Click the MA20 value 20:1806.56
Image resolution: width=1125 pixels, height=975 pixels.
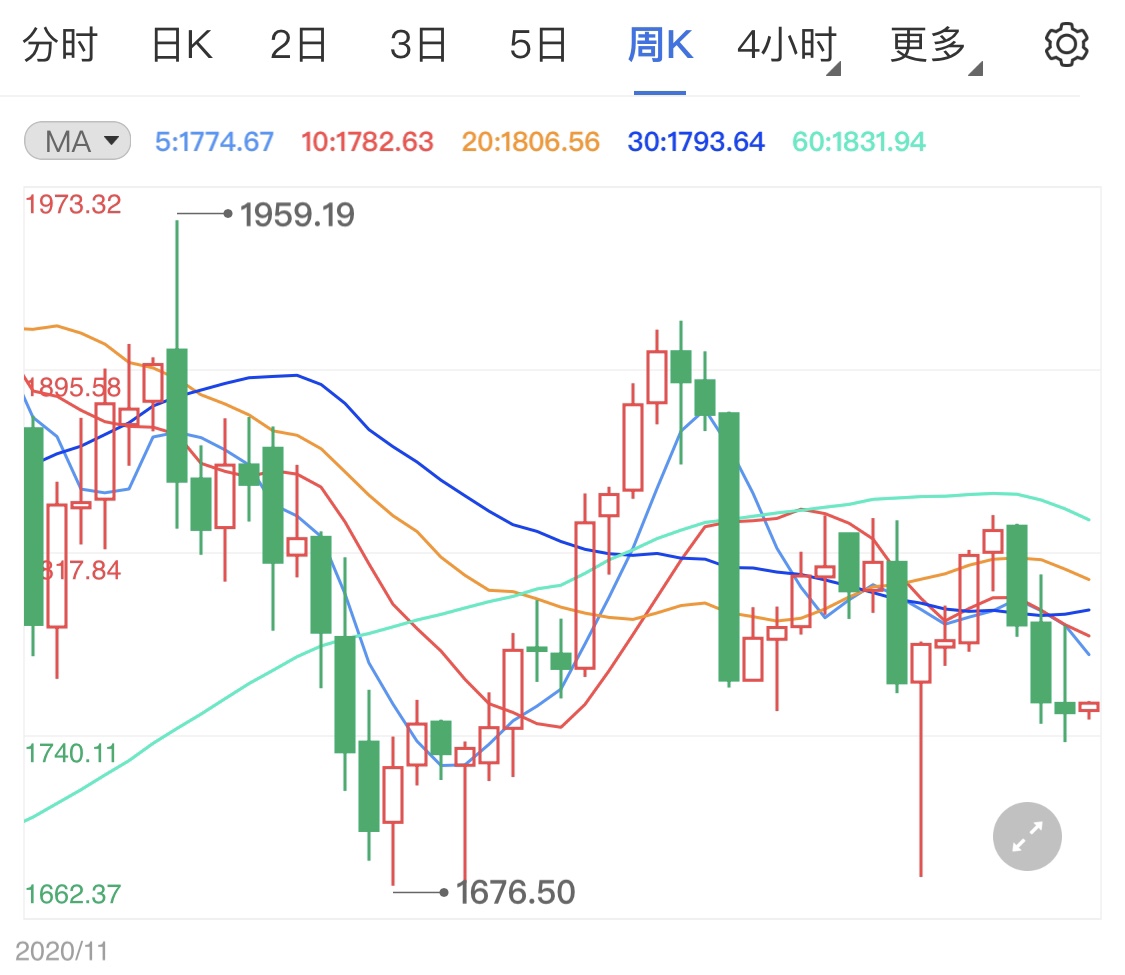click(530, 141)
